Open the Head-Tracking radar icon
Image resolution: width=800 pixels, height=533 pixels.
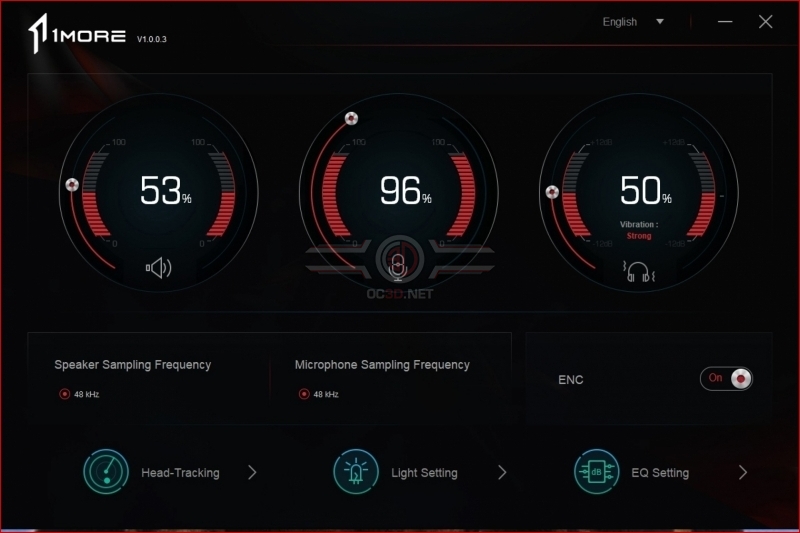106,472
